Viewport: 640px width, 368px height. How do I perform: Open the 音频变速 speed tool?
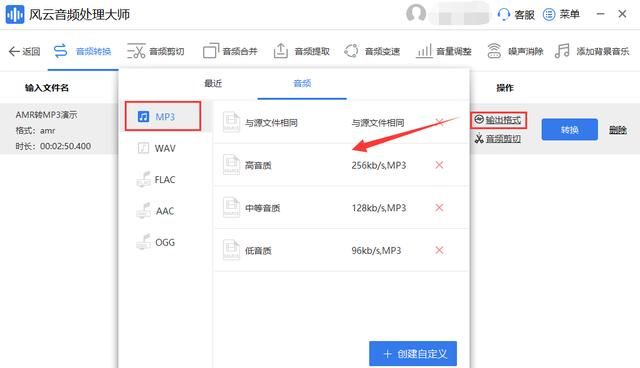(x=351, y=51)
